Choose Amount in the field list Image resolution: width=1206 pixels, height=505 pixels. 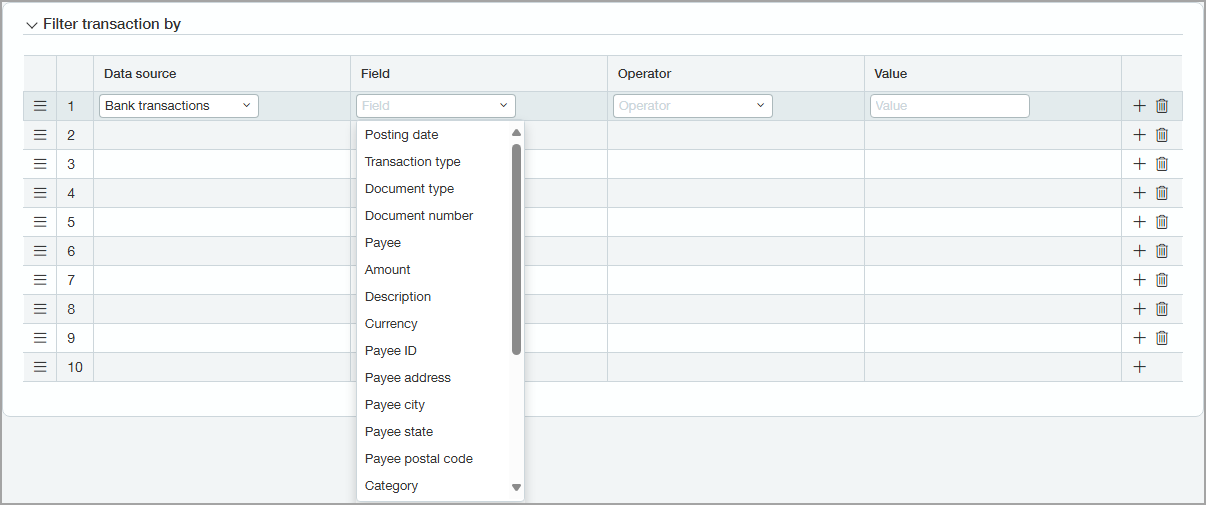388,270
